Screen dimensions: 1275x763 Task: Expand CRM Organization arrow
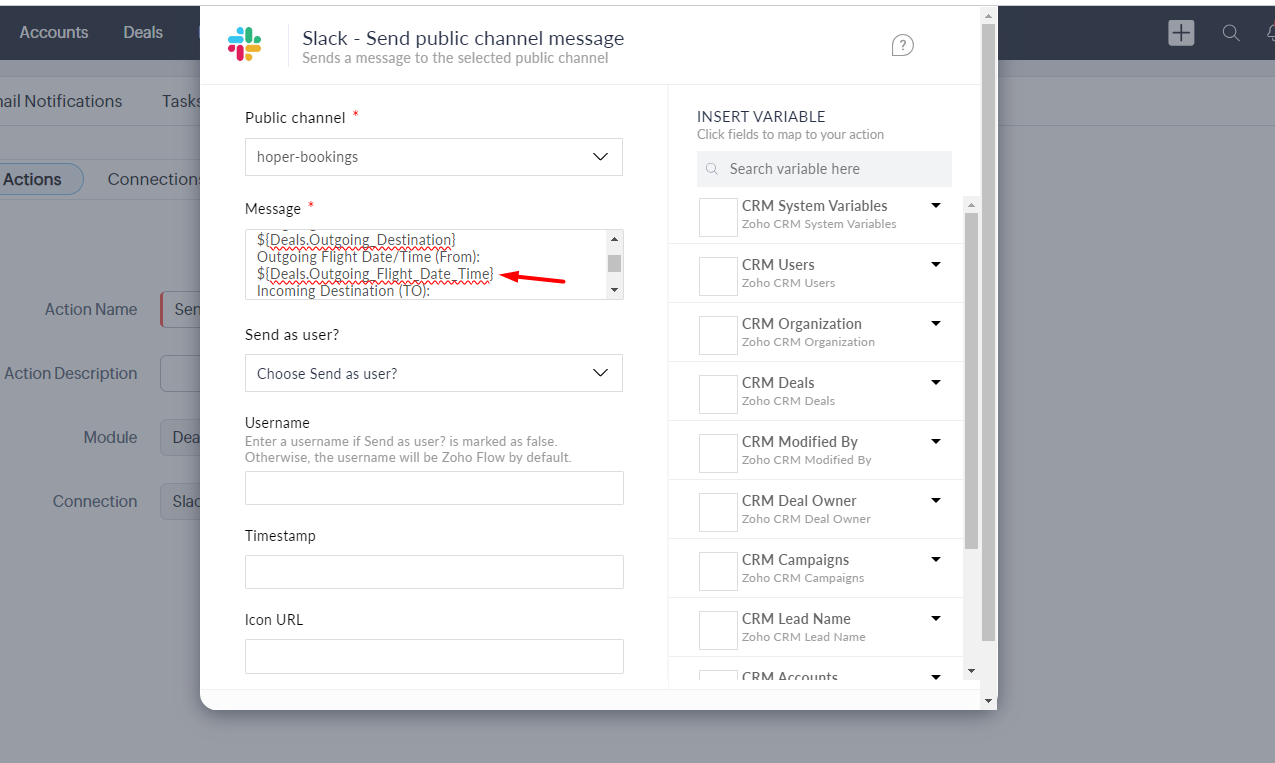click(936, 323)
